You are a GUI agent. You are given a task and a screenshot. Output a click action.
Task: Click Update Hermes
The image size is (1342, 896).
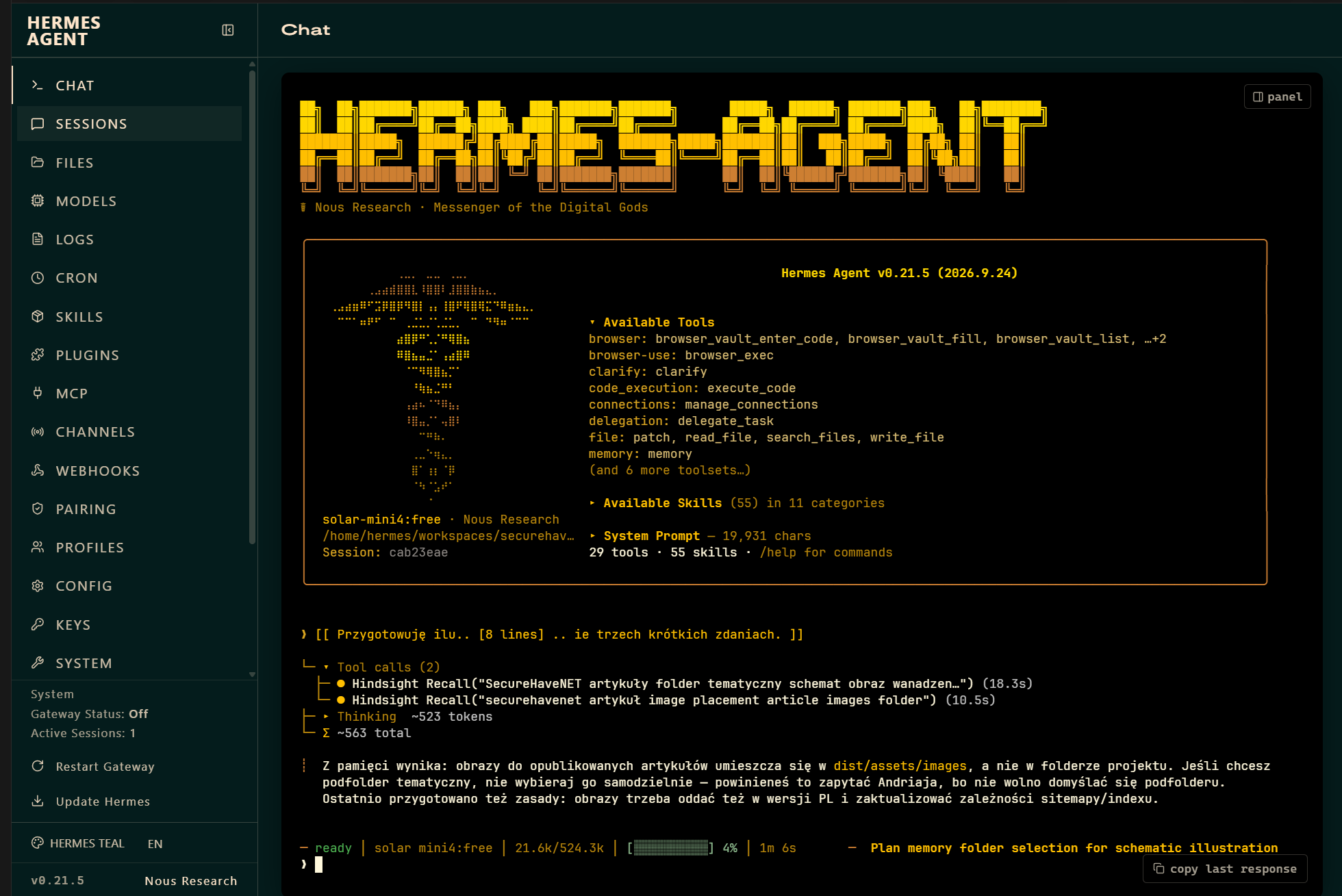point(90,802)
